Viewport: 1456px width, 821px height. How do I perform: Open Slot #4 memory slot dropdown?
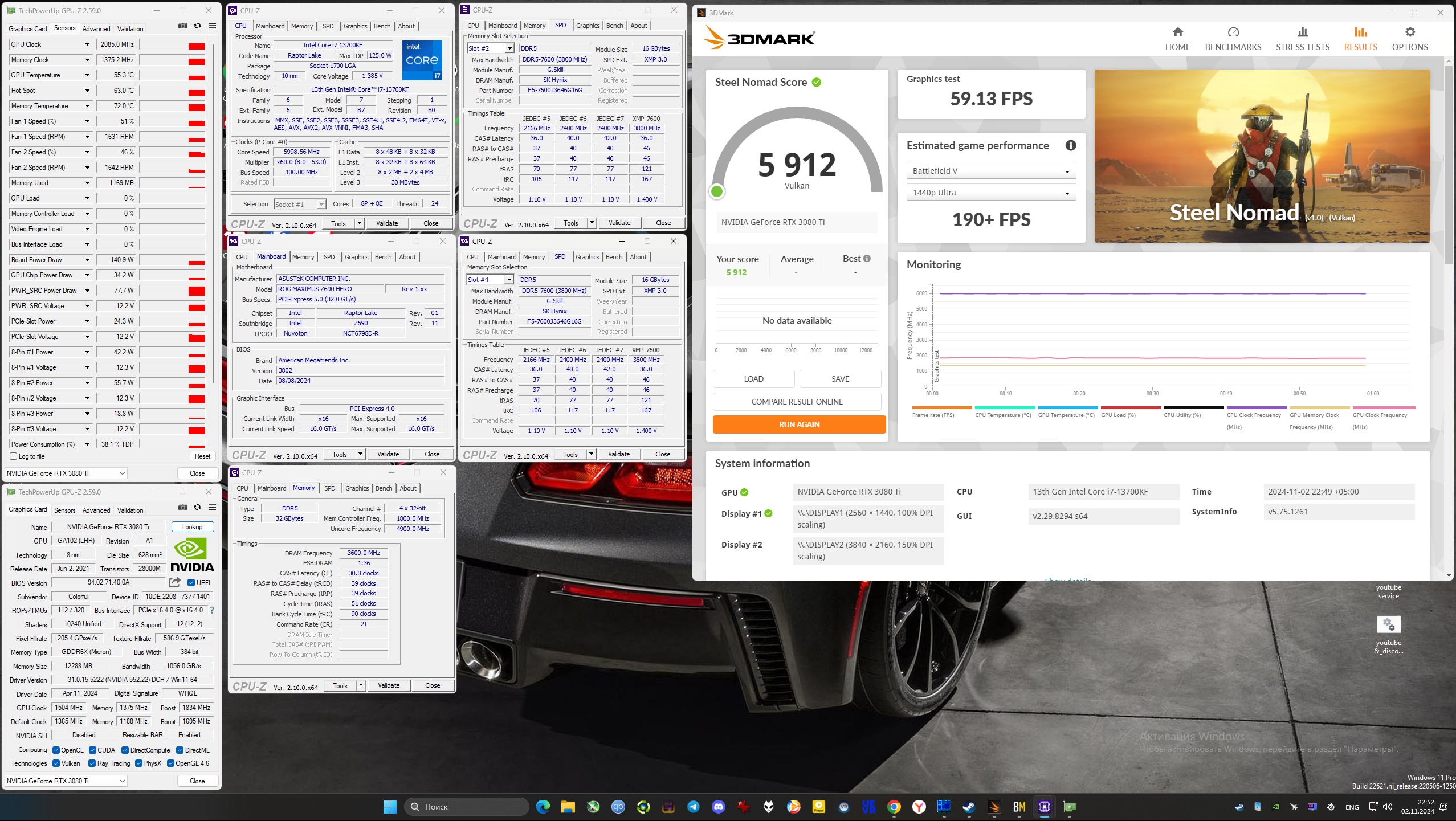click(490, 280)
